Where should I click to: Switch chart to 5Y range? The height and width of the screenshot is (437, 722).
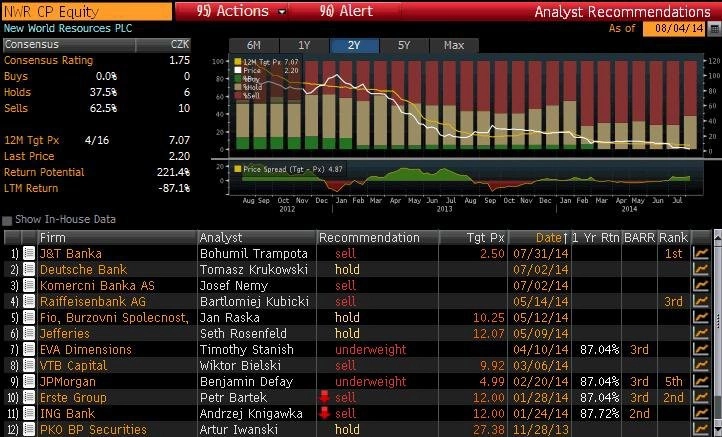404,46
